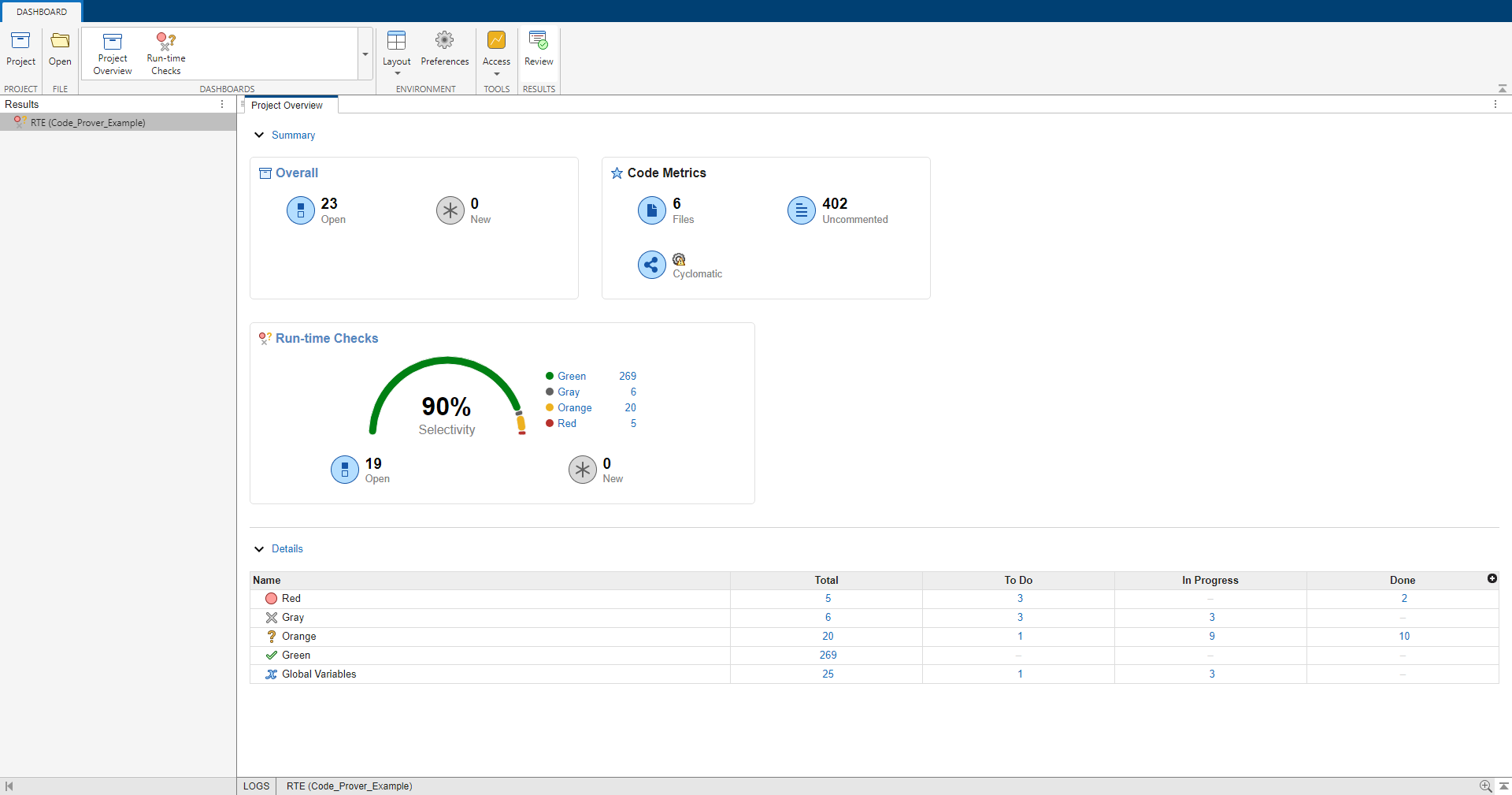Click the Summary section link

pyautogui.click(x=293, y=135)
